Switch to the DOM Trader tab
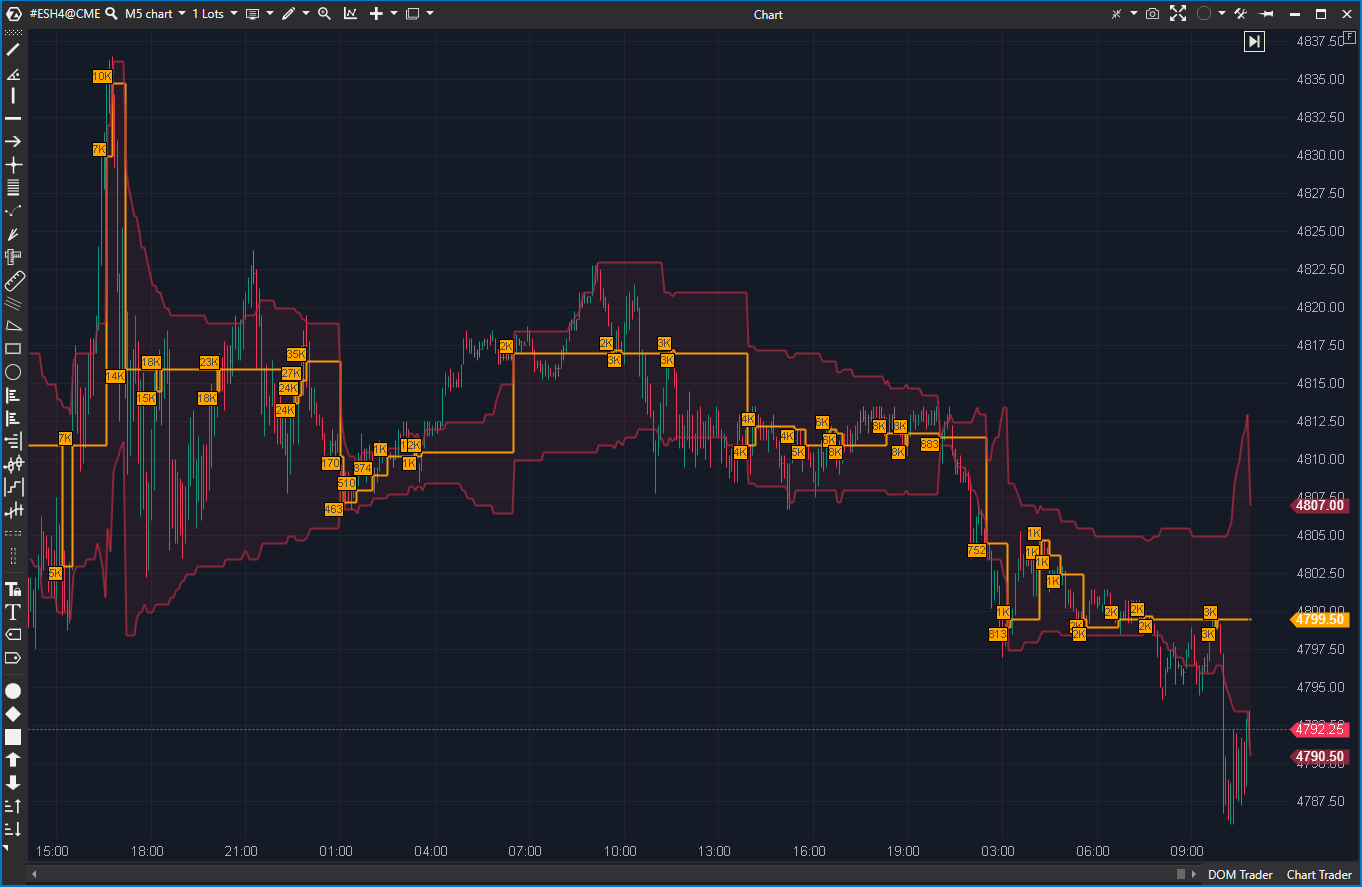The width and height of the screenshot is (1362, 887). (x=1240, y=875)
